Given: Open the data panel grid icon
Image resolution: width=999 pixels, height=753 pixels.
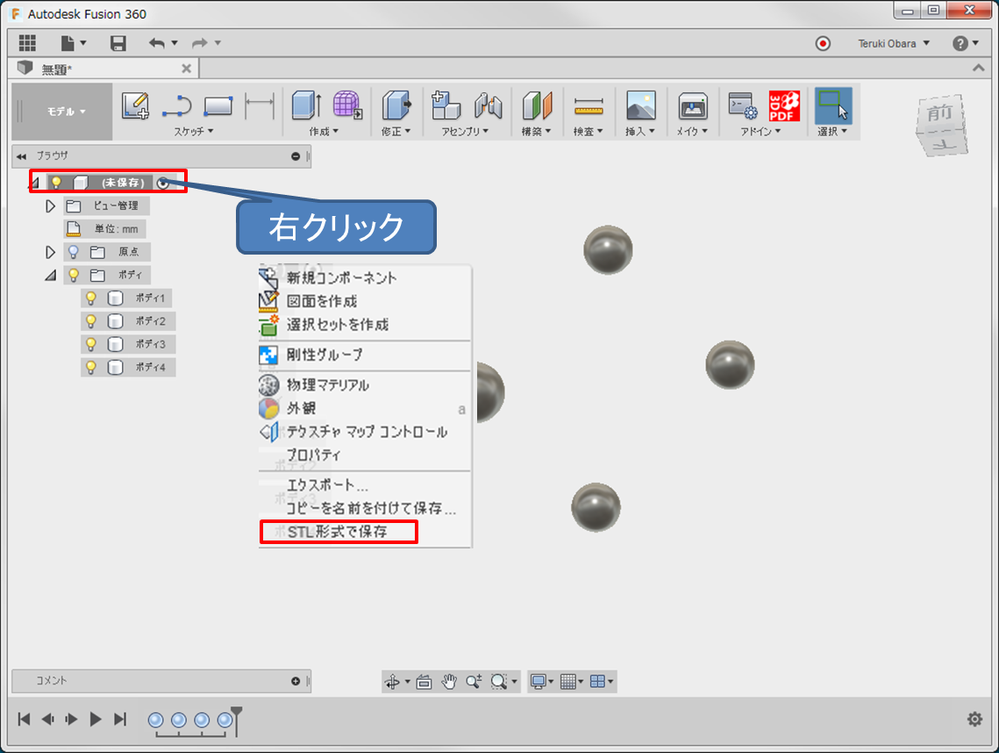Looking at the screenshot, I should click(x=27, y=43).
